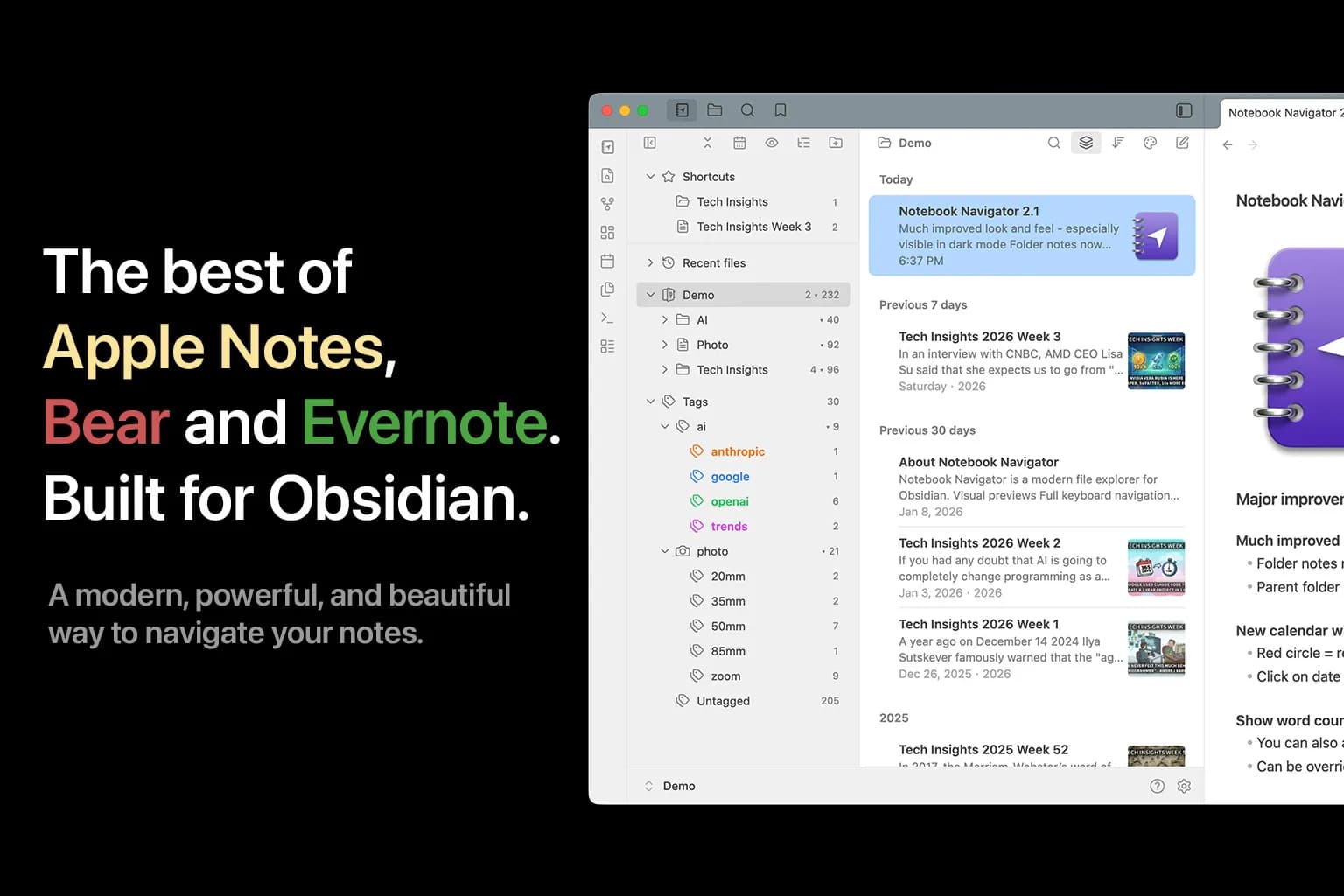1344x896 pixels.
Task: Select the 20mm tag
Action: click(743, 577)
